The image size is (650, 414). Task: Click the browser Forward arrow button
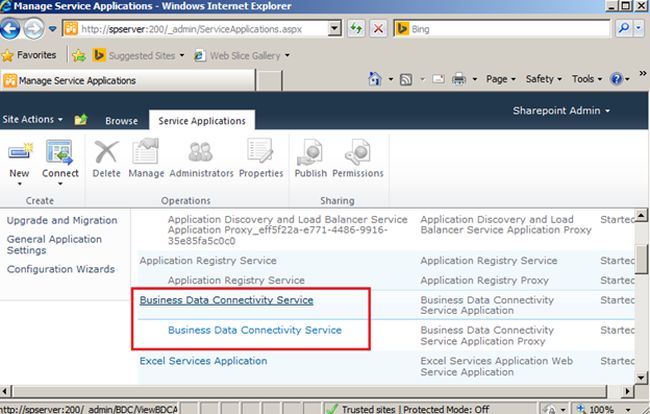point(34,29)
